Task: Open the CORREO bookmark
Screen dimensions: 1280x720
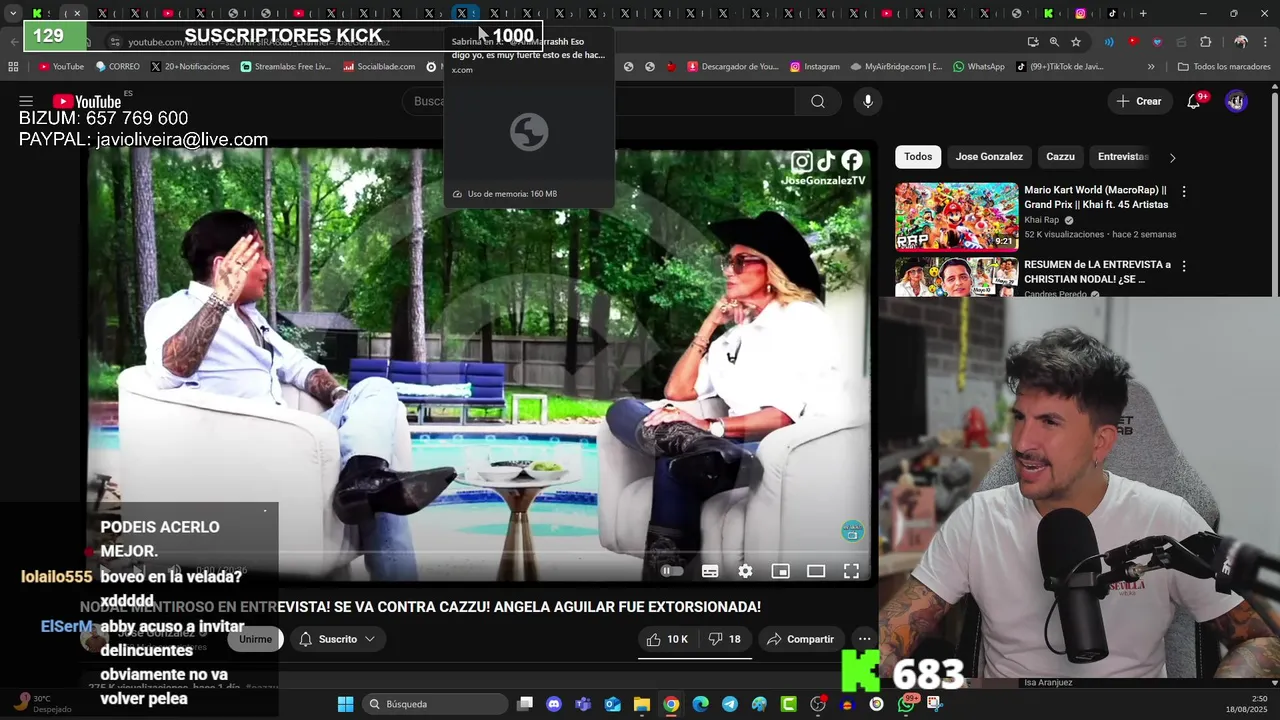Action: [117, 67]
